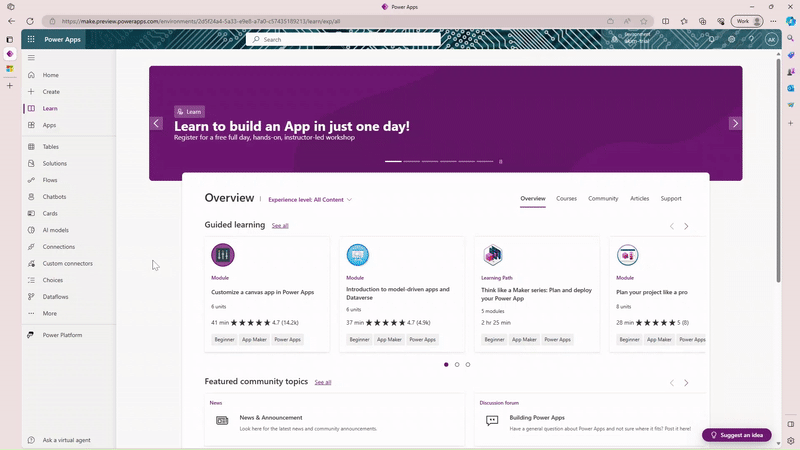Open browser Settings and more ellipsis
Viewport: 800px width, 450px height.
coord(773,21)
